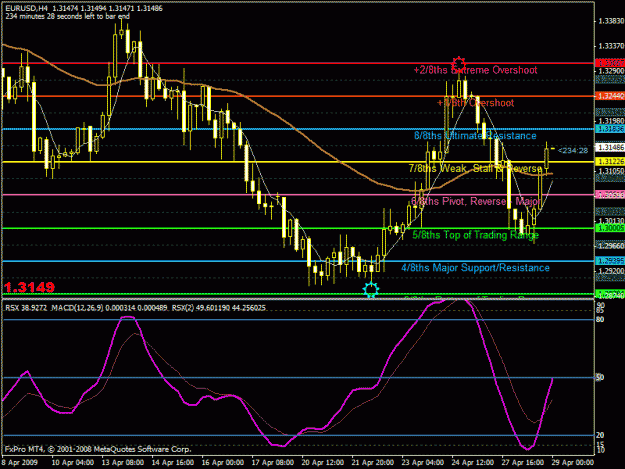
Task: Click the '<234:28' bar timer label
Action: 572,150
